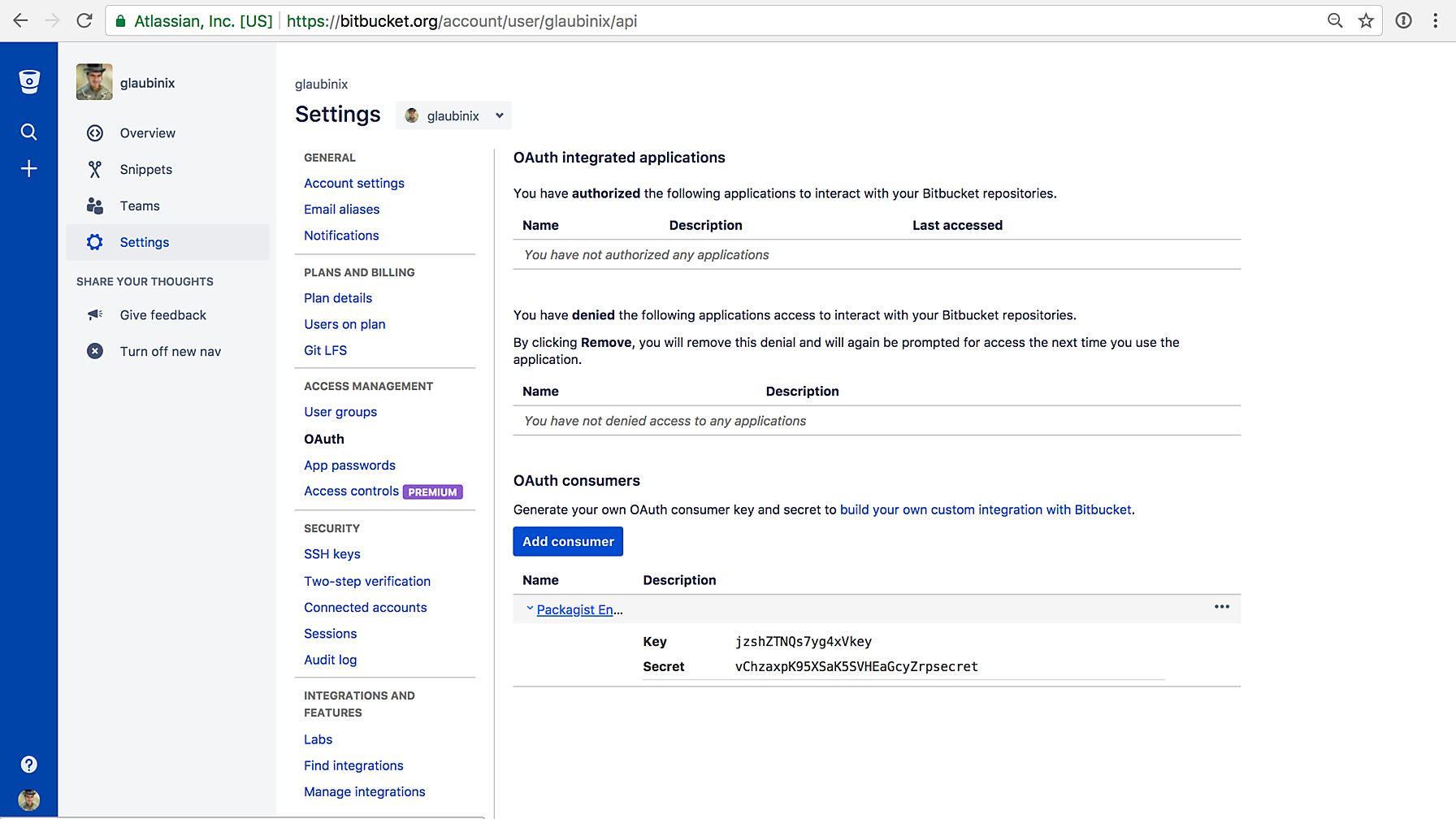This screenshot has width=1456, height=819.
Task: Open Chrome three-dot menu
Action: pyautogui.click(x=1436, y=20)
